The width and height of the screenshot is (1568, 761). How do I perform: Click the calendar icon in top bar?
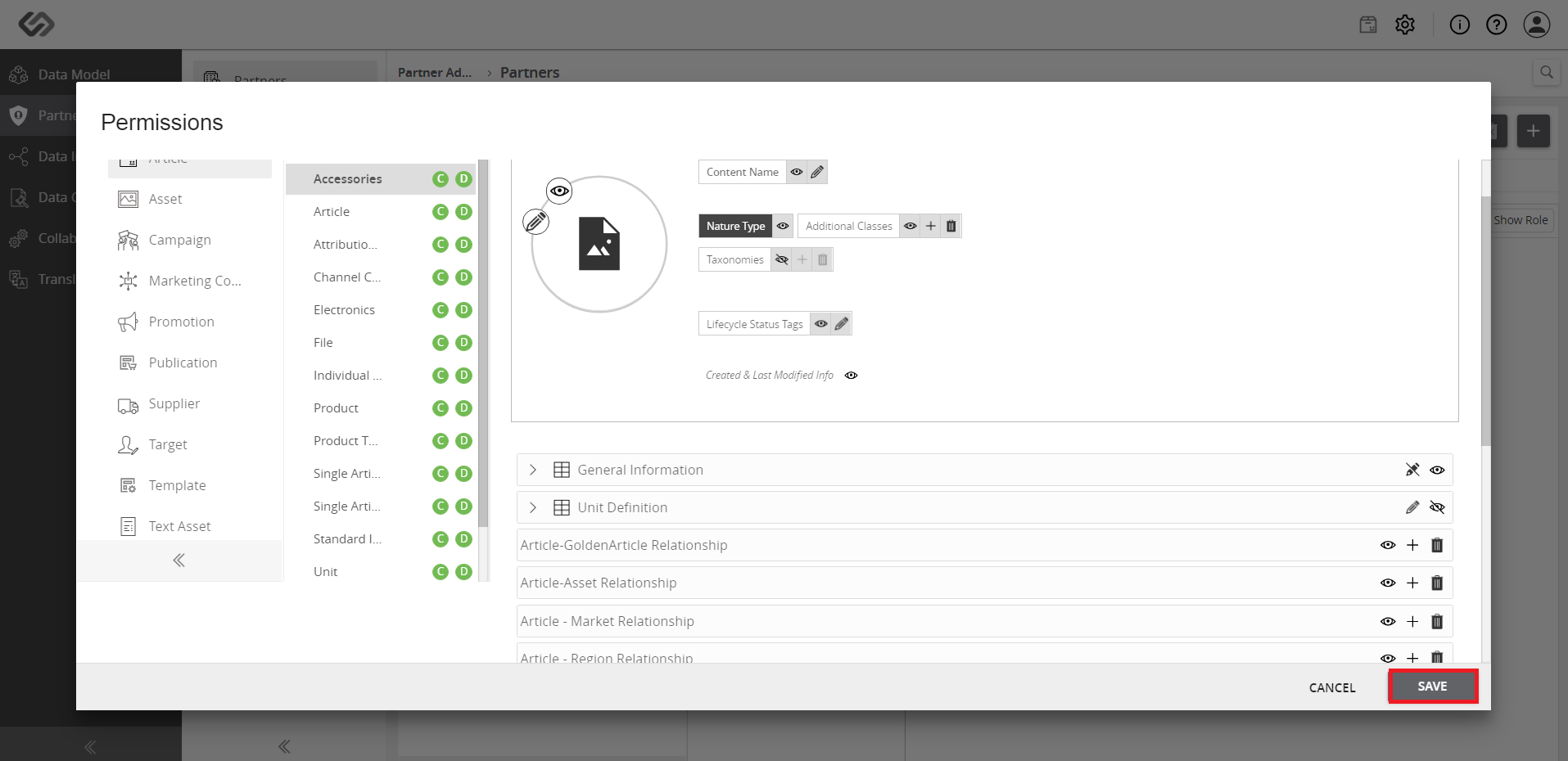pyautogui.click(x=1368, y=25)
